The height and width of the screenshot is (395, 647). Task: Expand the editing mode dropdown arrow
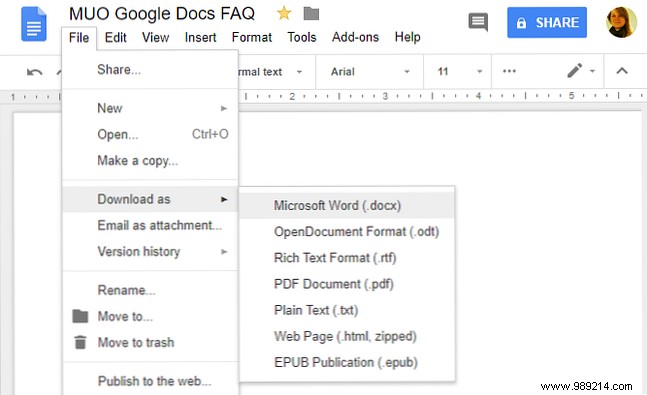pyautogui.click(x=593, y=71)
